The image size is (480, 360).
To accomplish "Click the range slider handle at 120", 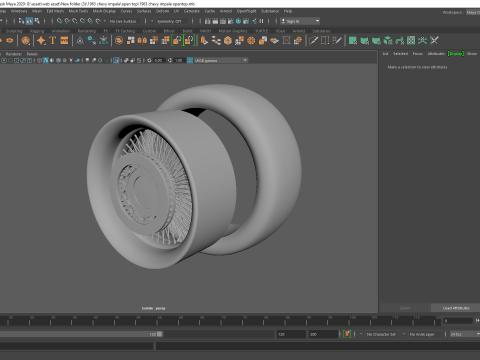I will (x=160, y=334).
